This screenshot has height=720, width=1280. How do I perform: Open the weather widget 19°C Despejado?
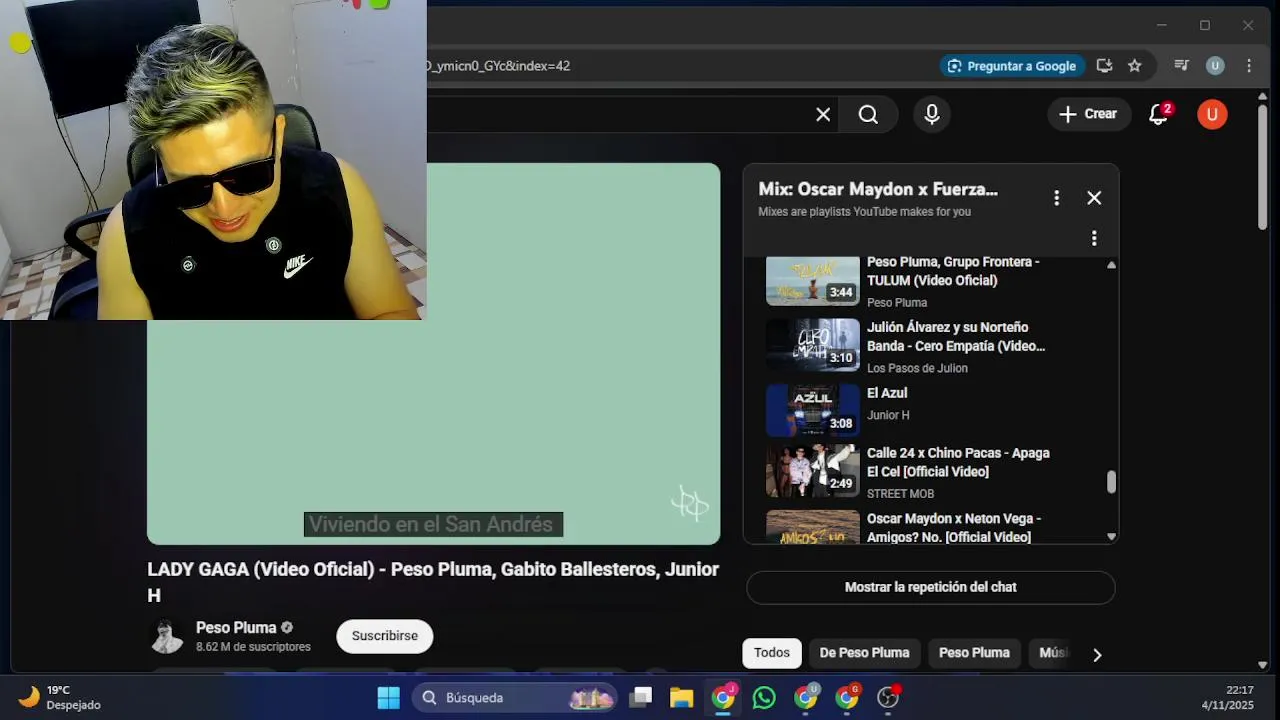[x=60, y=697]
